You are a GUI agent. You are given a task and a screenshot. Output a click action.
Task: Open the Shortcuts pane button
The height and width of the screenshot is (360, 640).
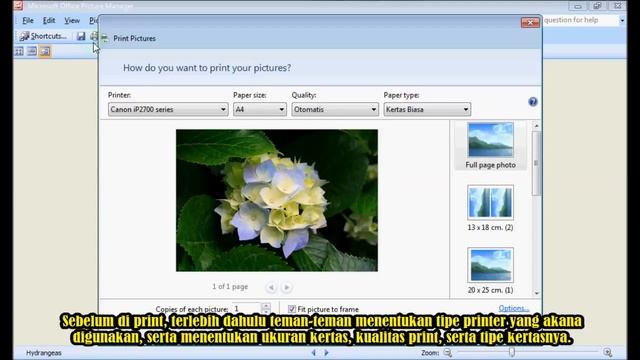pos(43,36)
